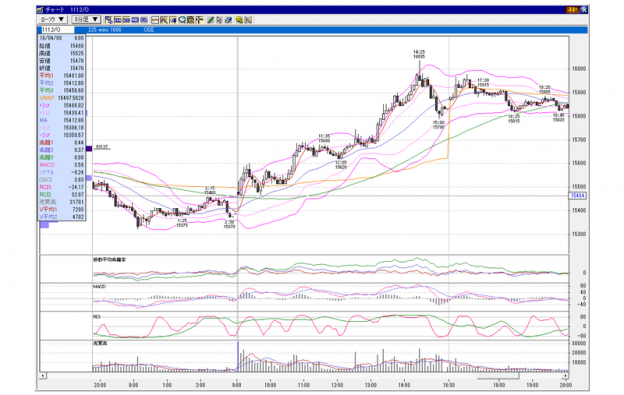
Task: Click the horizontal scrollbar thumb near 18:00
Action: coord(498,376)
